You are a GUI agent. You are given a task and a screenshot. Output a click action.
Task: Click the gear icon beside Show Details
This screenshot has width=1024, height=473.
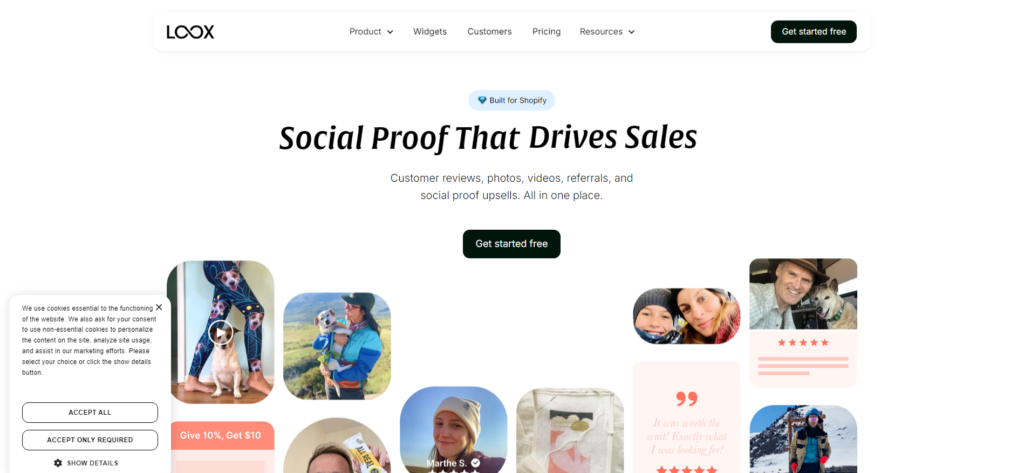pos(57,463)
